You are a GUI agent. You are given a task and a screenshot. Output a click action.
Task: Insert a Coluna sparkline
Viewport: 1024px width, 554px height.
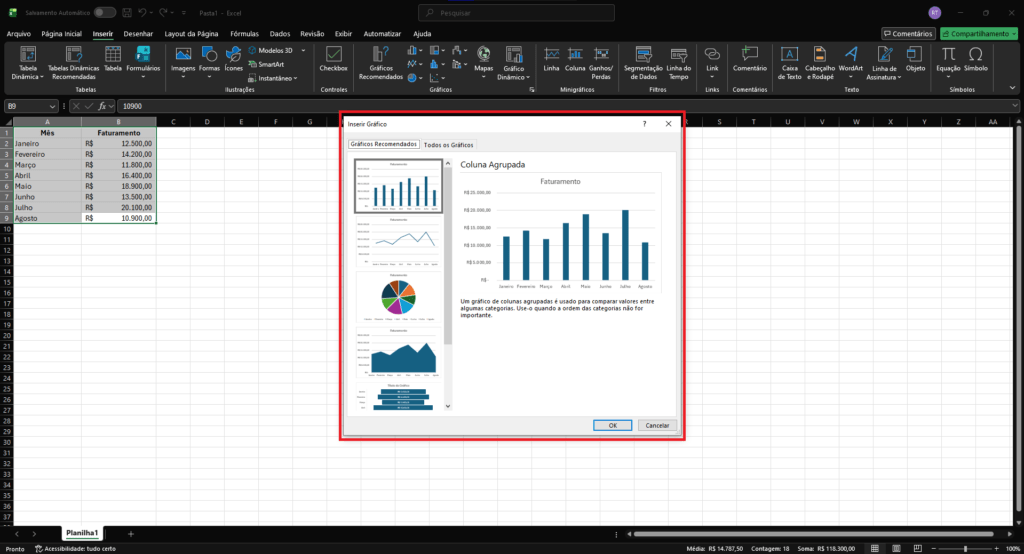[x=575, y=59]
